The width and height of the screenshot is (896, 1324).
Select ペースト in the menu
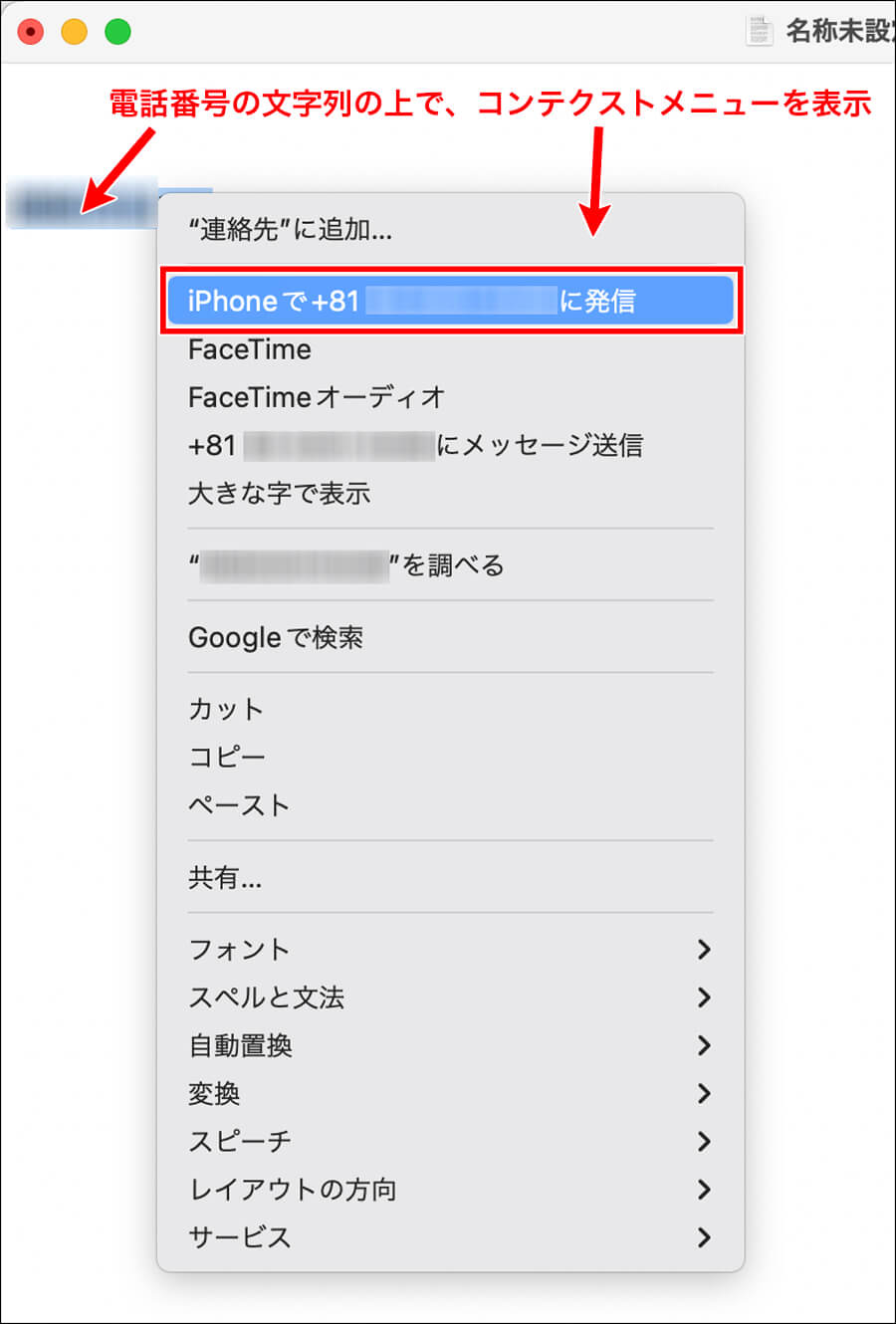click(239, 804)
